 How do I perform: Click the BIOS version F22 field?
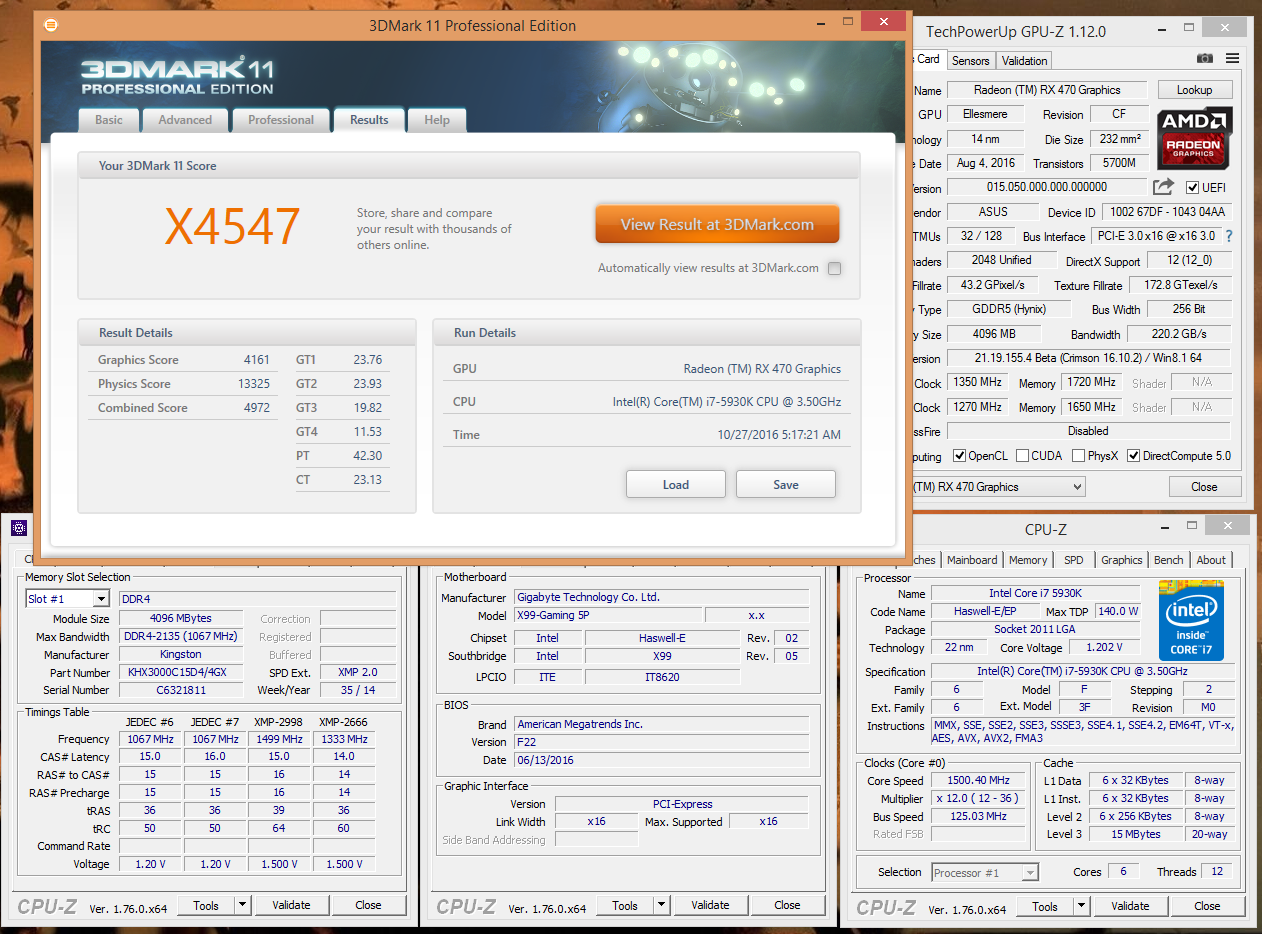click(661, 742)
